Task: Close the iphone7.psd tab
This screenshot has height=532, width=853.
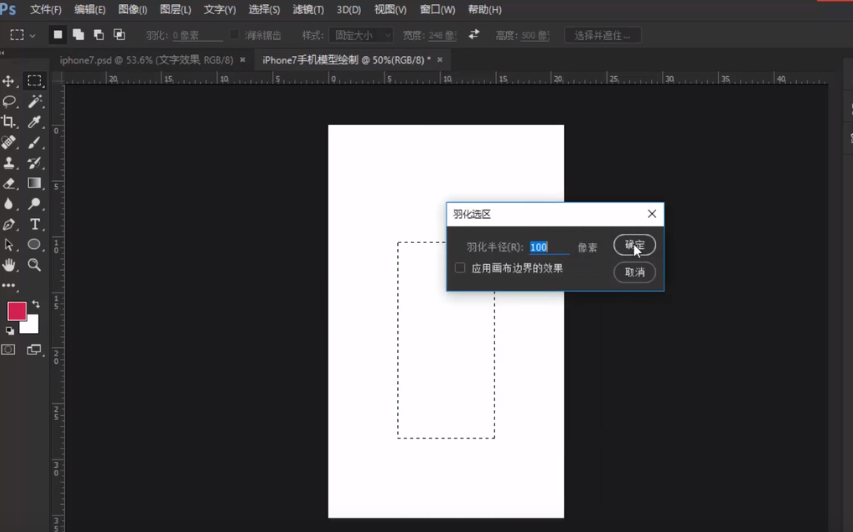Action: point(243,60)
